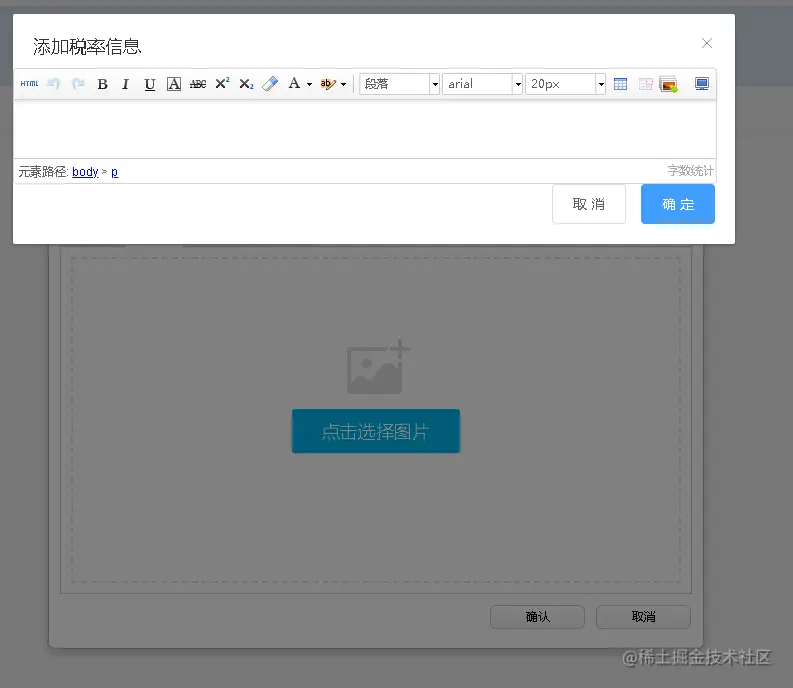793x688 pixels.
Task: Click the 取消 button in tax dialog
Action: point(589,204)
